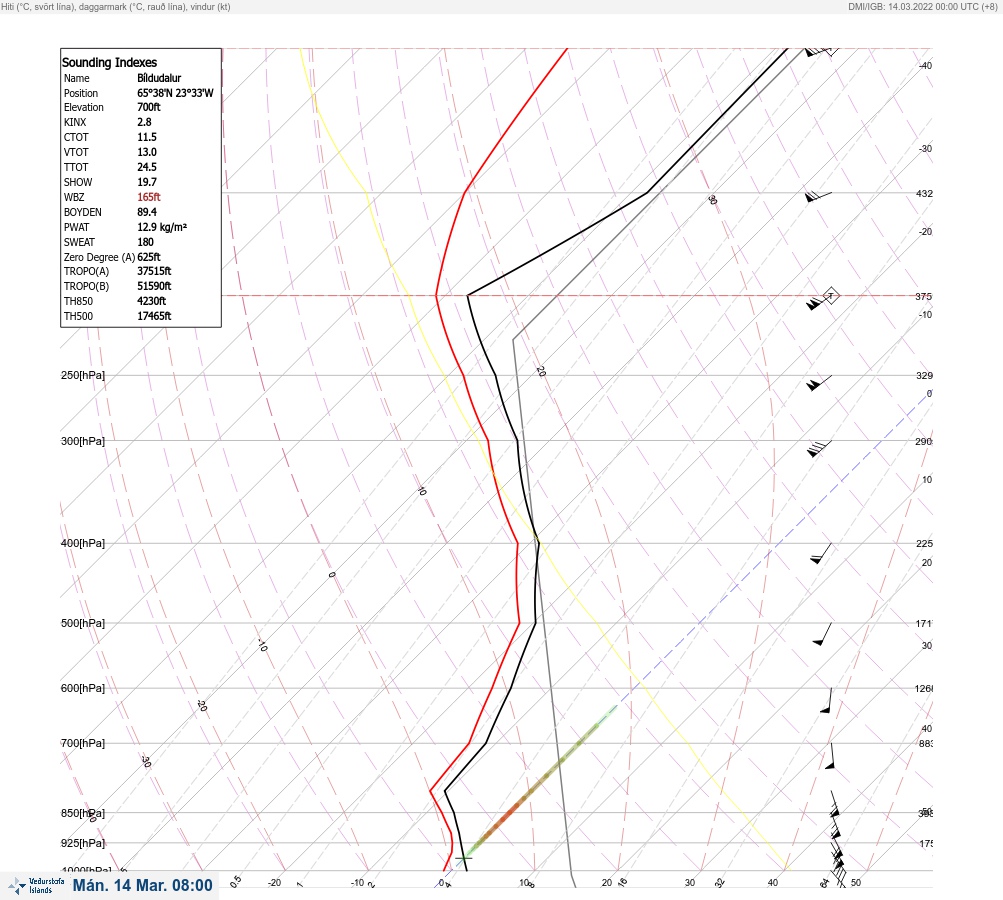Viewport: 1003px width, 900px height.
Task: Click the red WBZ value '165ft'
Action: coord(149,197)
